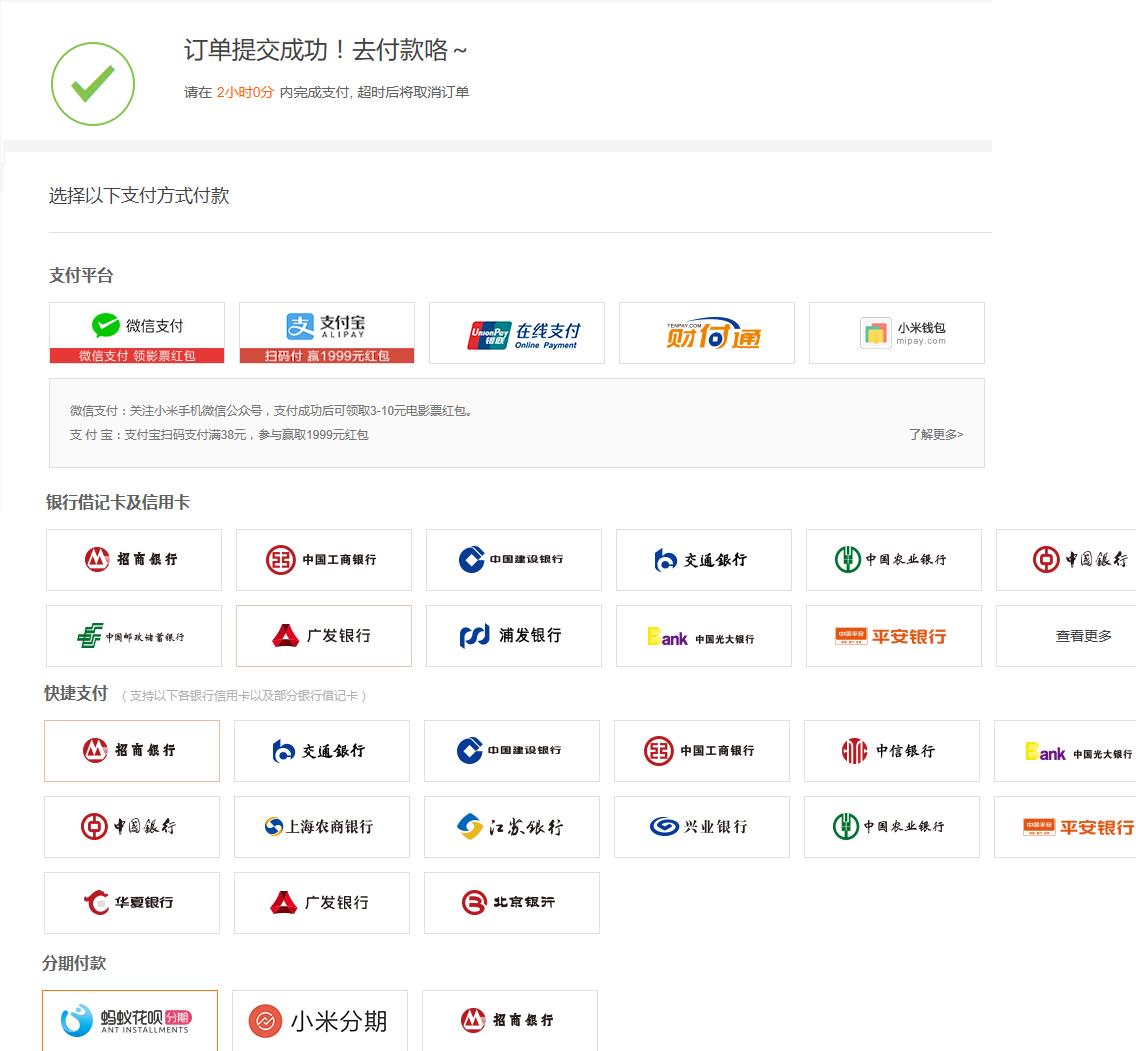Select 招商银行 under bank debit and credit cards
1136x1051 pixels.
coord(134,560)
